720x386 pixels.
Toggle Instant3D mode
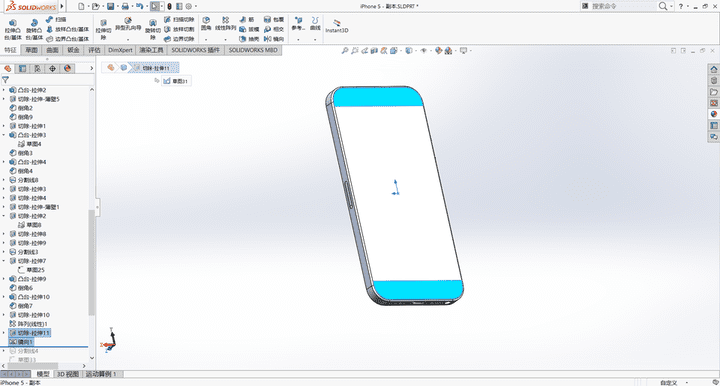pyautogui.click(x=337, y=26)
